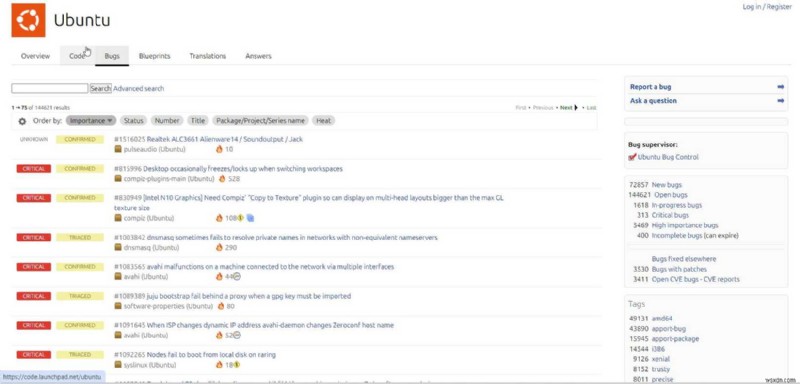Click the compiz-plugins-main package icon
The image size is (800, 384).
click(x=118, y=179)
